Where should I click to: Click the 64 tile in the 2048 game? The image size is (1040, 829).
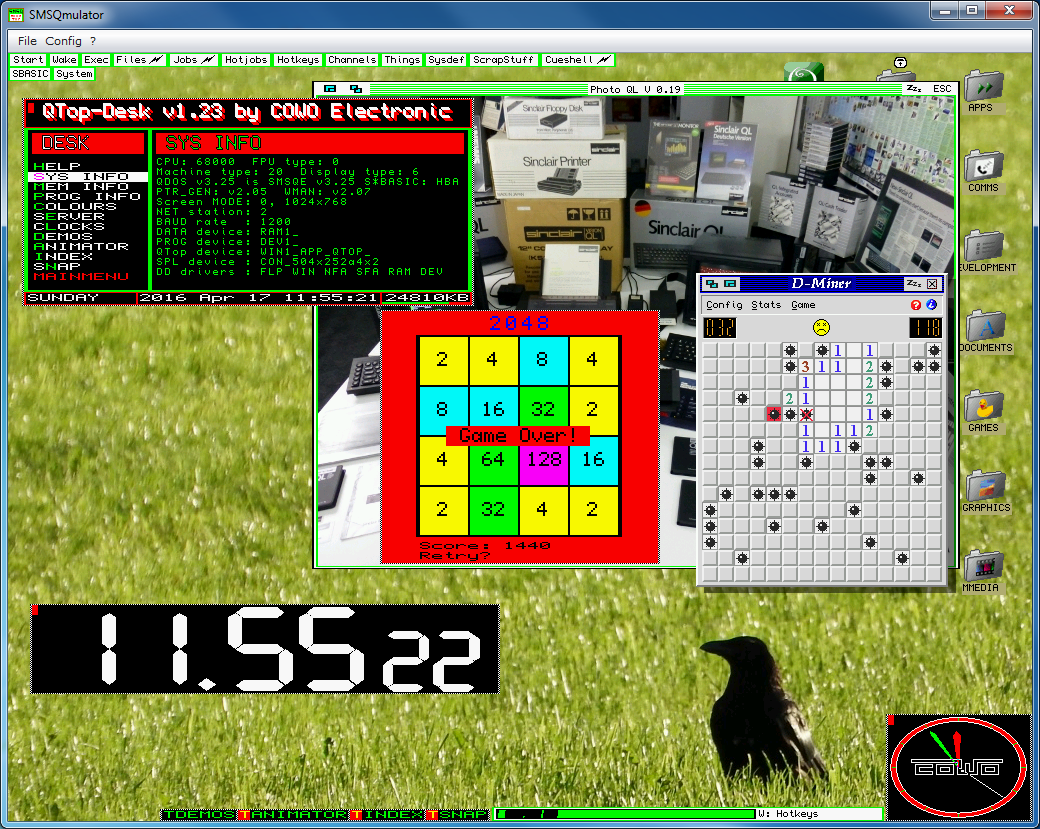click(x=493, y=460)
